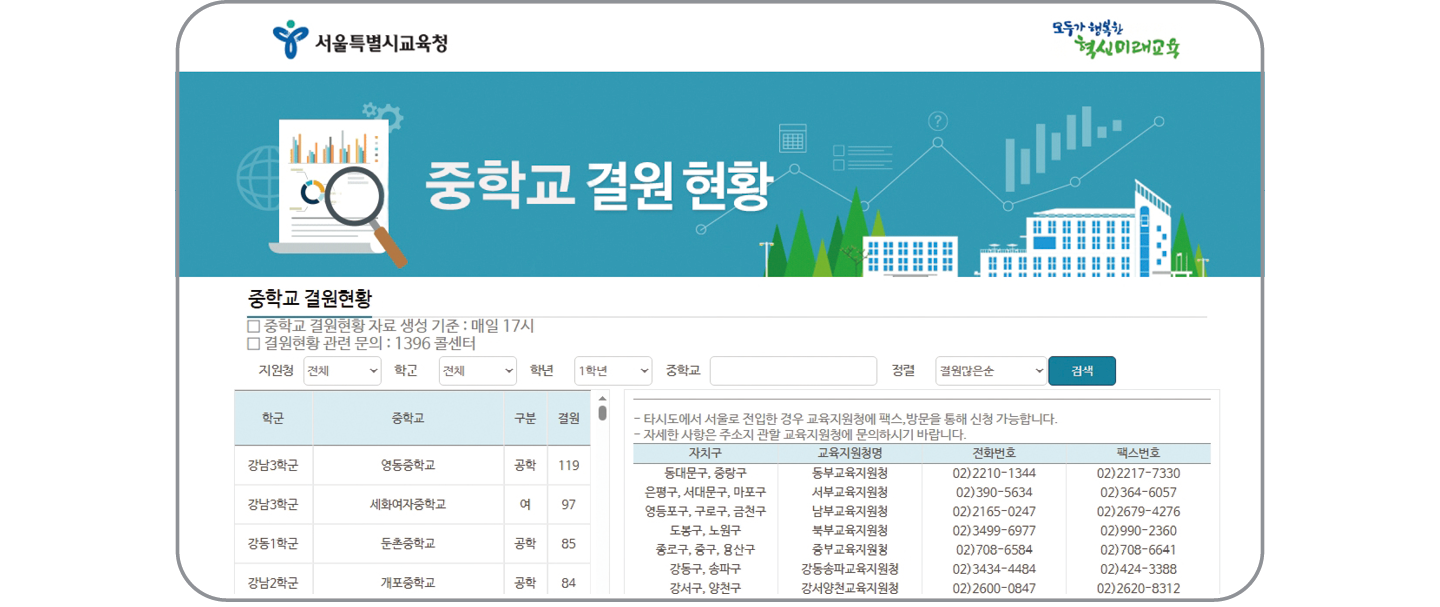Image resolution: width=1440 pixels, height=607 pixels.
Task: Open the 학년 dropdown showing 1학년
Action: pos(612,371)
